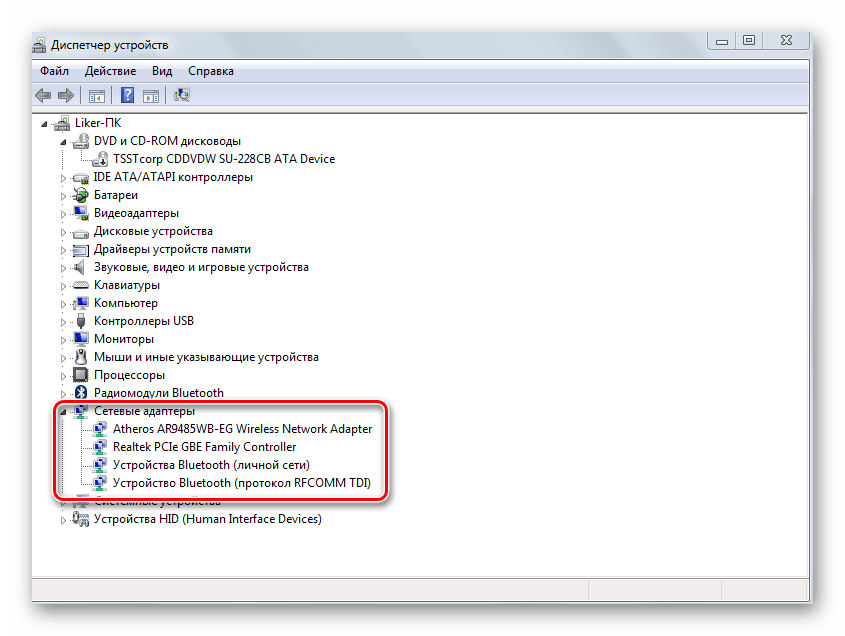This screenshot has height=636, width=845.
Task: Select Звуковые, видео и игровые устройства
Action: 201,267
